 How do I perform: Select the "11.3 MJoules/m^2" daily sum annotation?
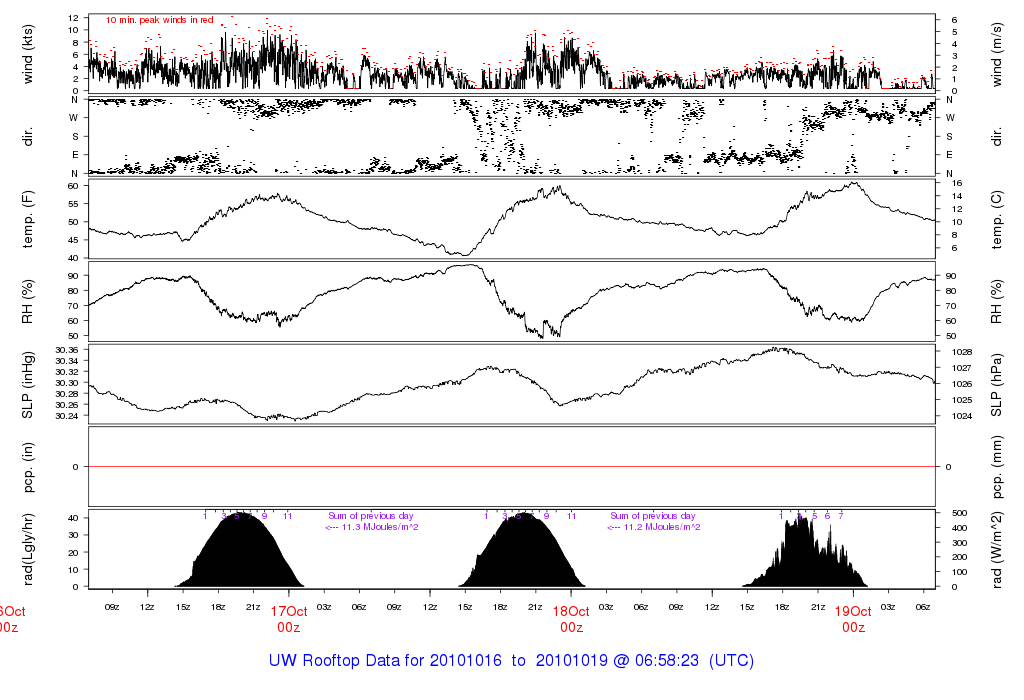coord(372,527)
